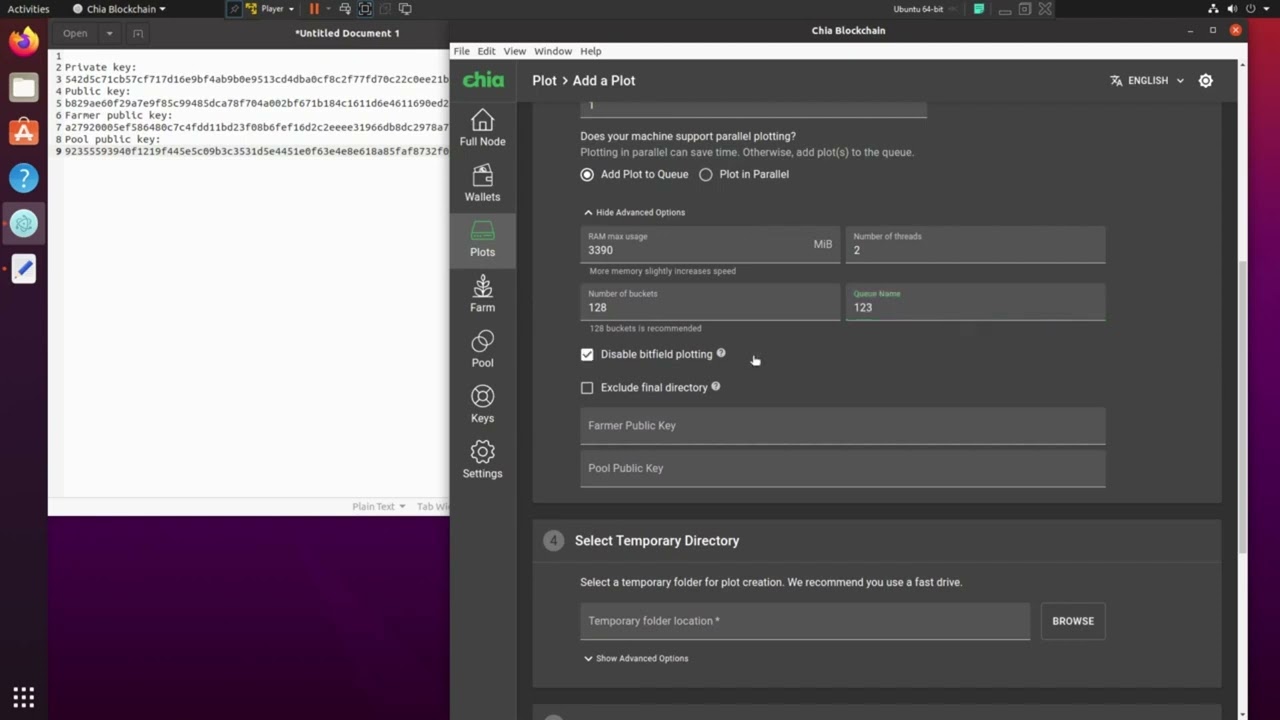Image resolution: width=1280 pixels, height=720 pixels.
Task: Open the gear settings icon in header
Action: (x=1206, y=80)
